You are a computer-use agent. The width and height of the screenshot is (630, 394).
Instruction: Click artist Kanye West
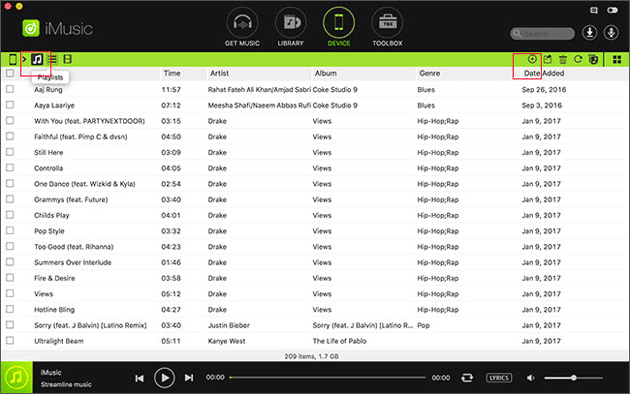coord(227,341)
